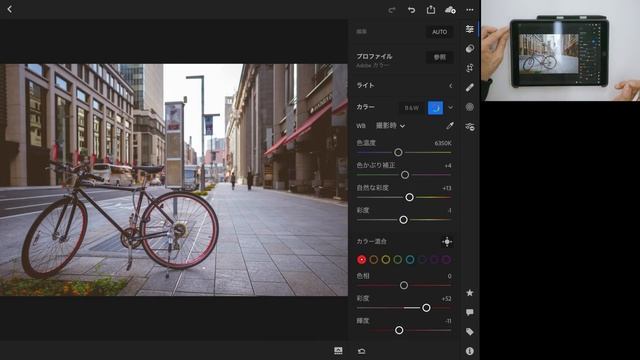The image size is (640, 360).
Task: Select the red color channel circle
Action: (x=362, y=260)
